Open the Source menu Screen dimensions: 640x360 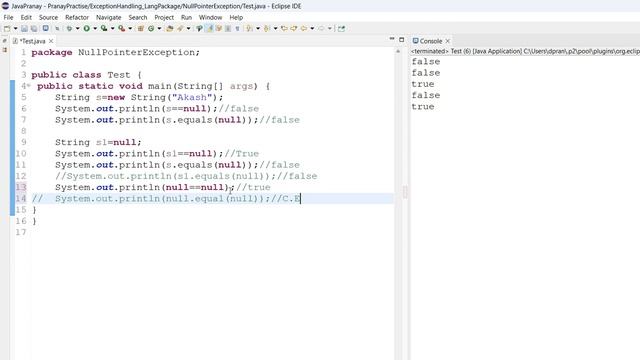48,18
